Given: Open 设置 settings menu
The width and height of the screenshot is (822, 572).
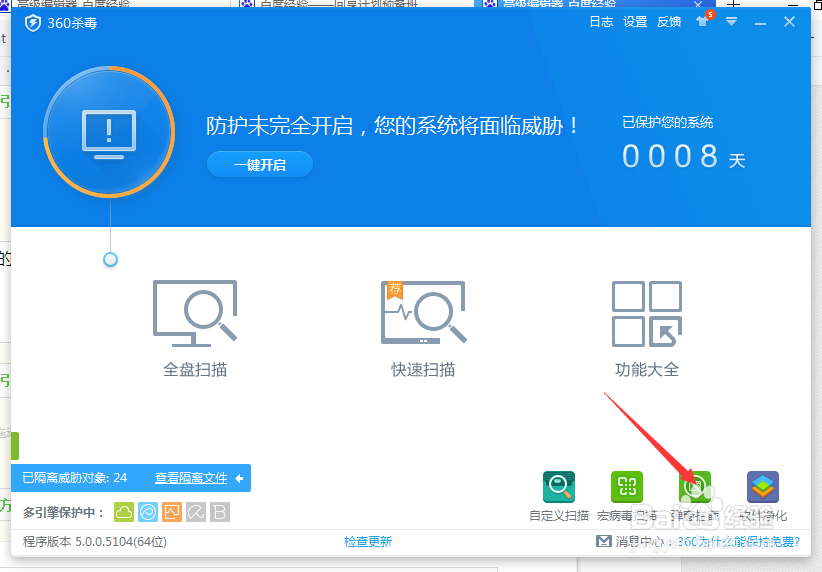Looking at the screenshot, I should click(635, 21).
